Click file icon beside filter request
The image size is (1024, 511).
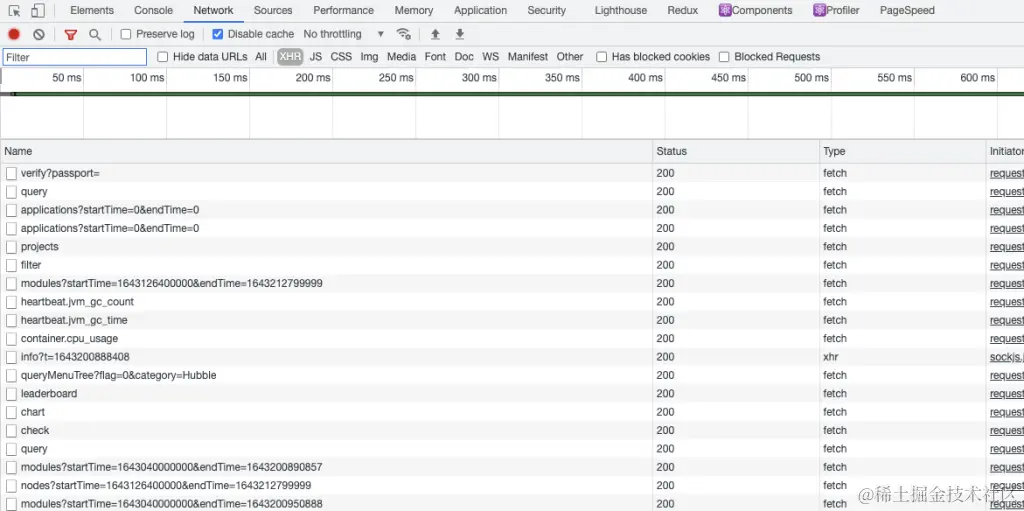click(11, 265)
